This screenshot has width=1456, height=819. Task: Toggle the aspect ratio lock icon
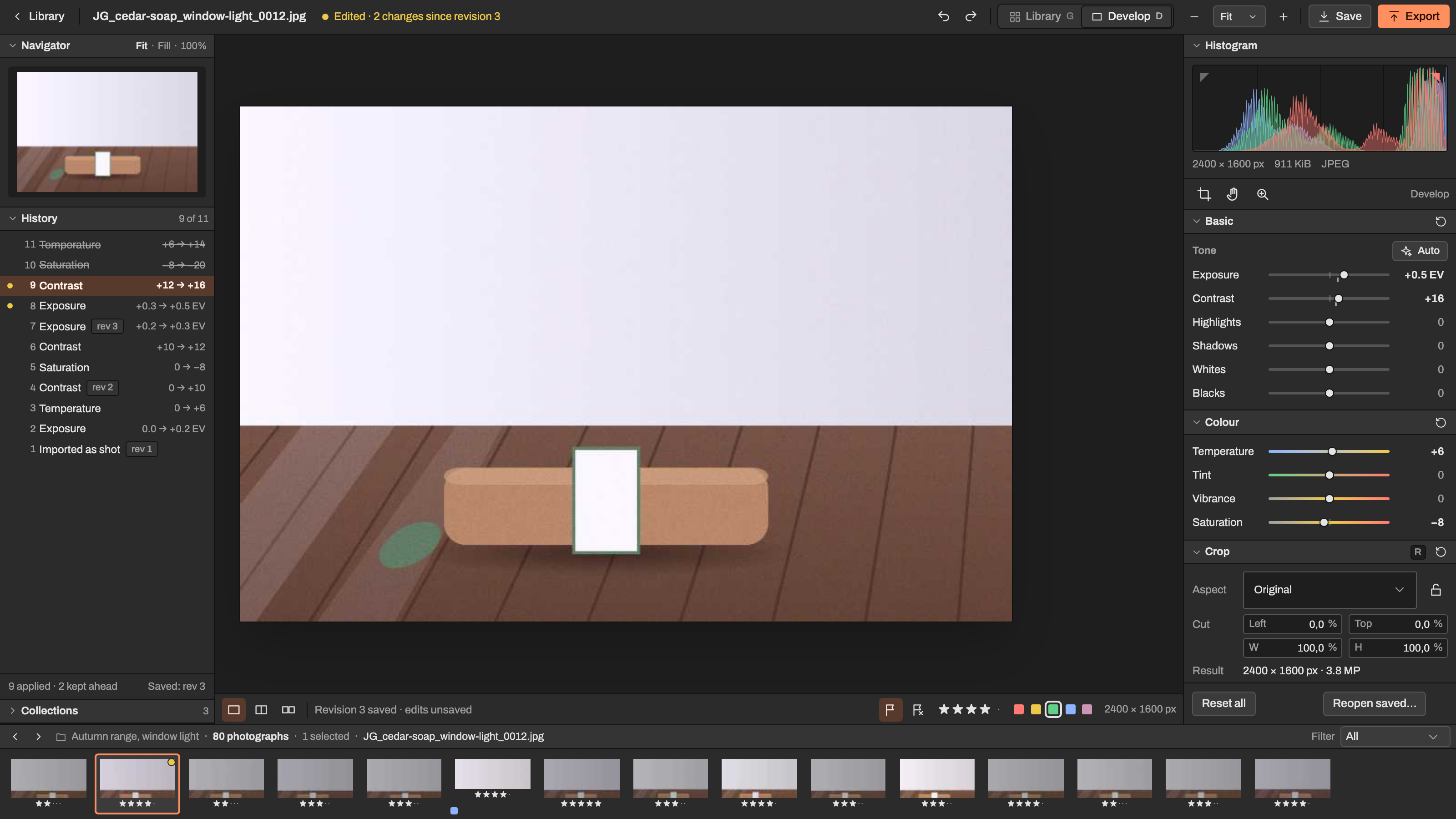(1436, 590)
